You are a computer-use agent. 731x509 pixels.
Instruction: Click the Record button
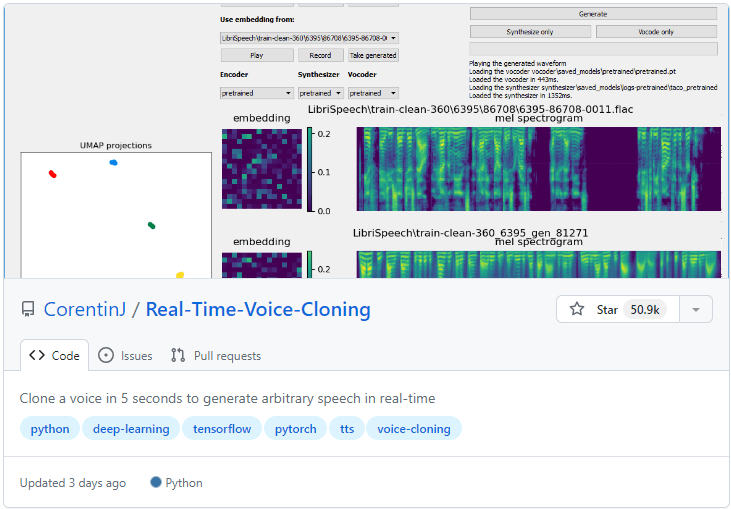[320, 55]
